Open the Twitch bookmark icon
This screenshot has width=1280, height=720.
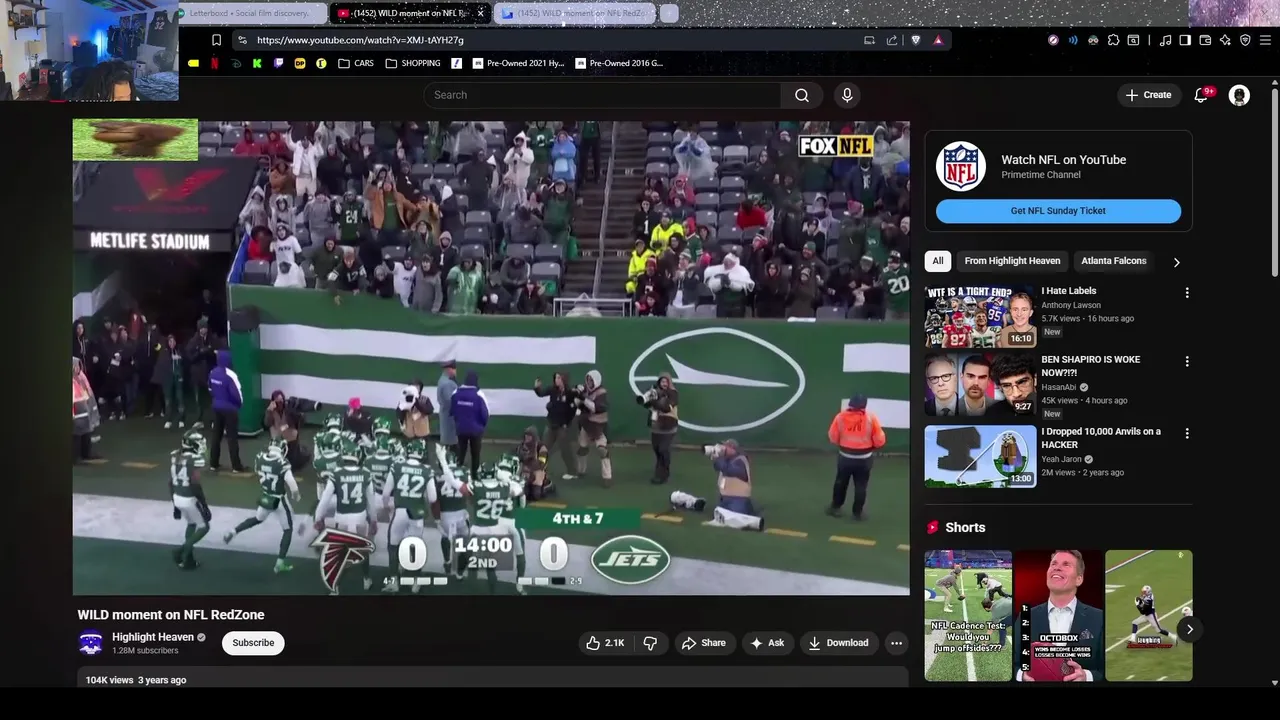(278, 63)
